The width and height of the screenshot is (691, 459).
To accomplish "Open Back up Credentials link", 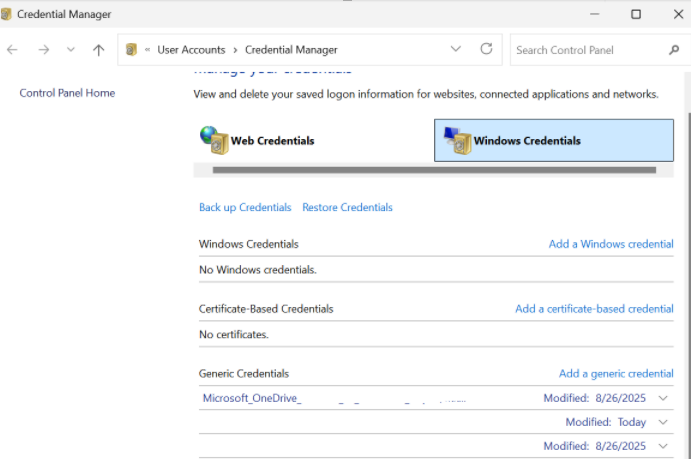I will 245,207.
